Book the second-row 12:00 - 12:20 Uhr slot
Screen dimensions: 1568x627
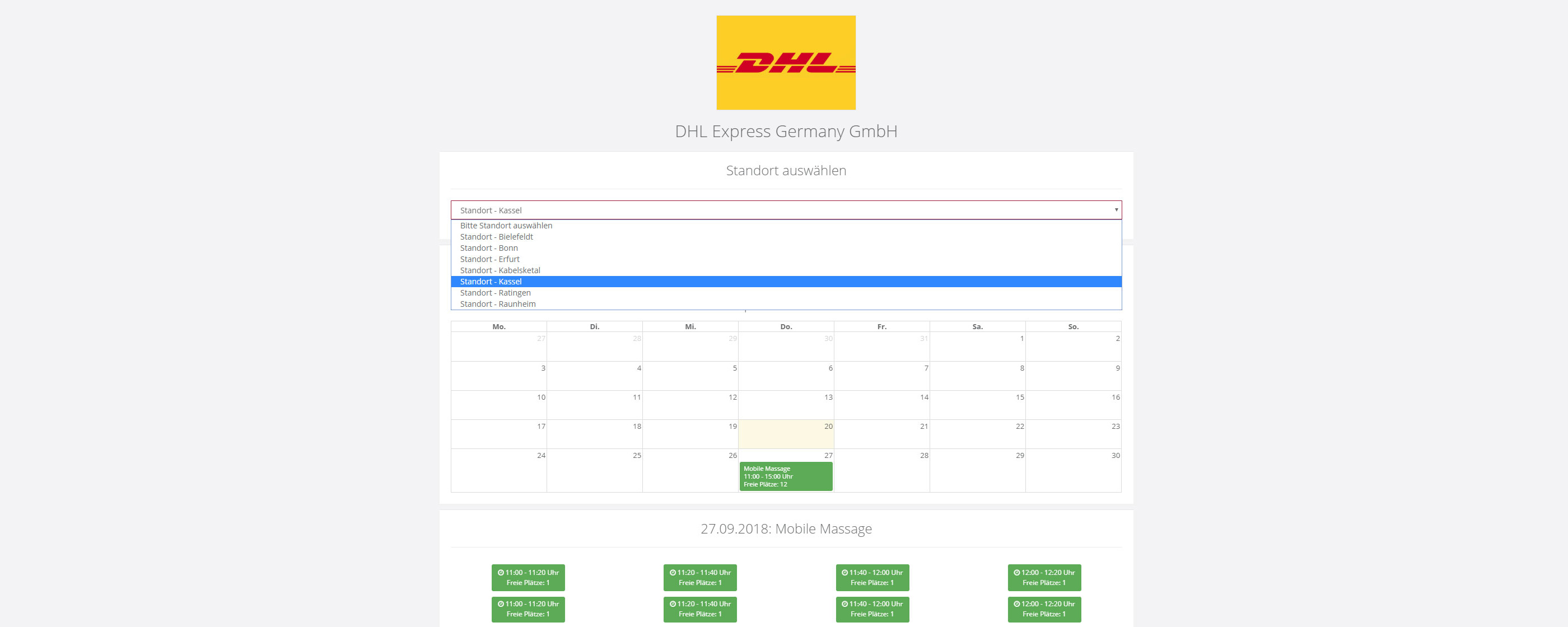pos(1044,609)
